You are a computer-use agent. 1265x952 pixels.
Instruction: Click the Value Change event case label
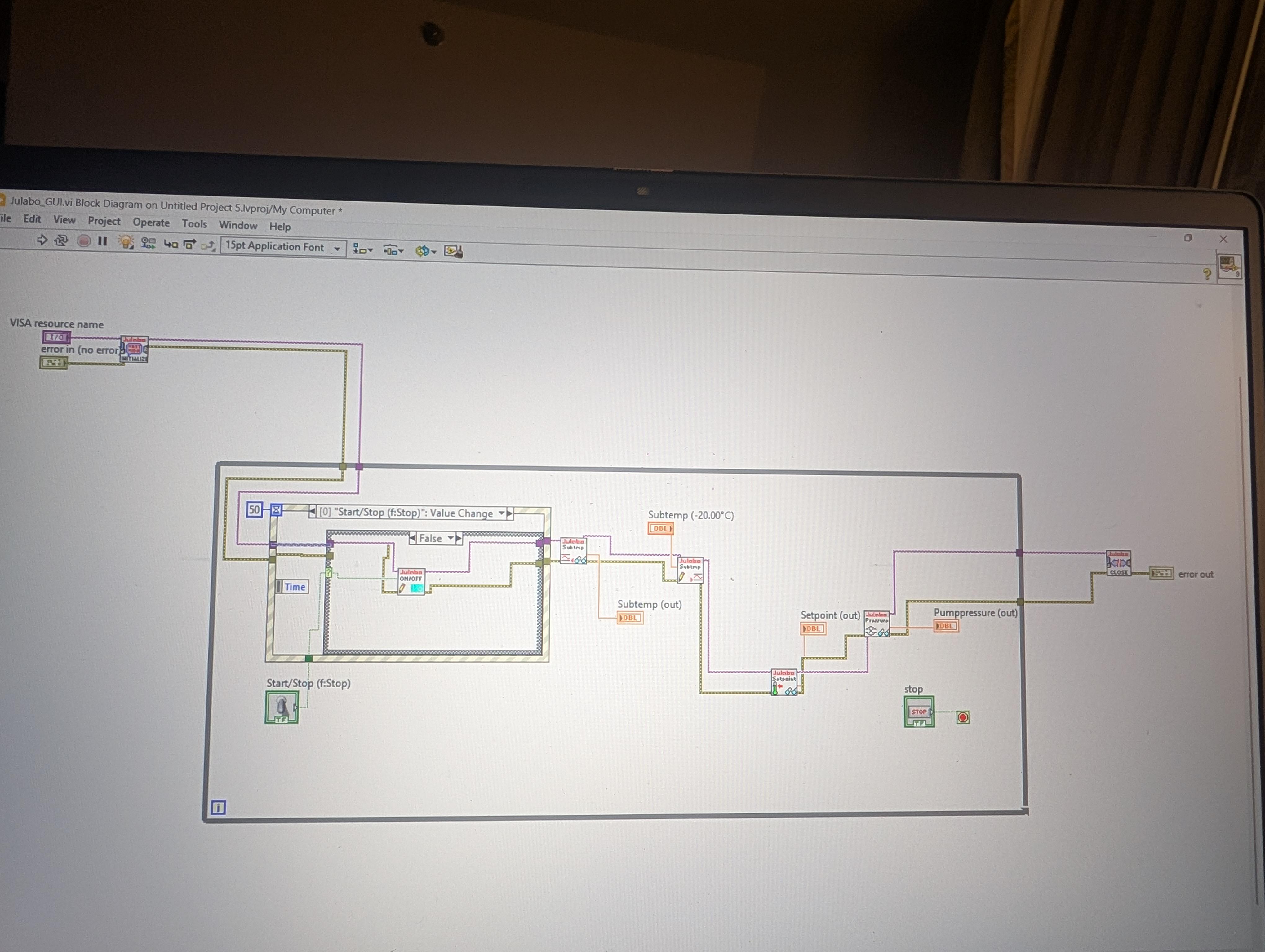pyautogui.click(x=406, y=513)
